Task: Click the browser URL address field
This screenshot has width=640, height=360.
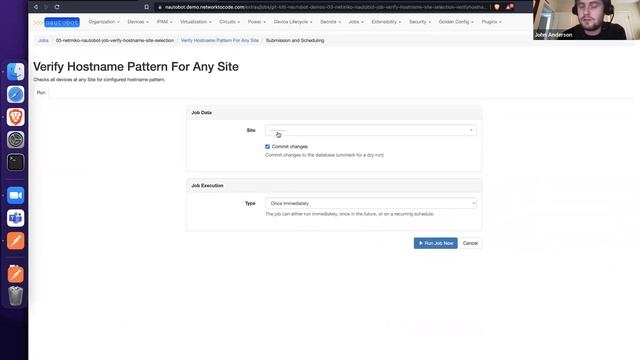Action: [x=324, y=7]
